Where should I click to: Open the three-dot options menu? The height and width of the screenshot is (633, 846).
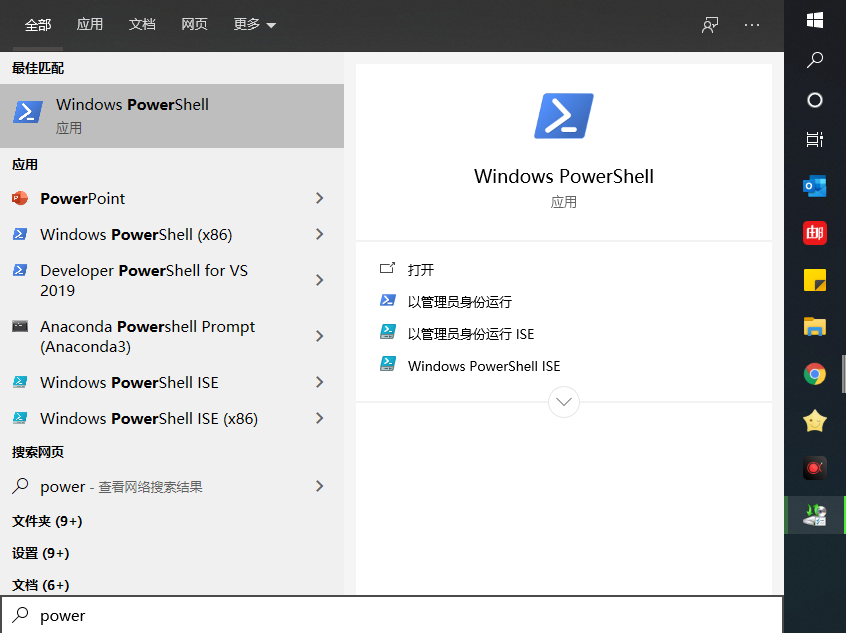coord(752,25)
